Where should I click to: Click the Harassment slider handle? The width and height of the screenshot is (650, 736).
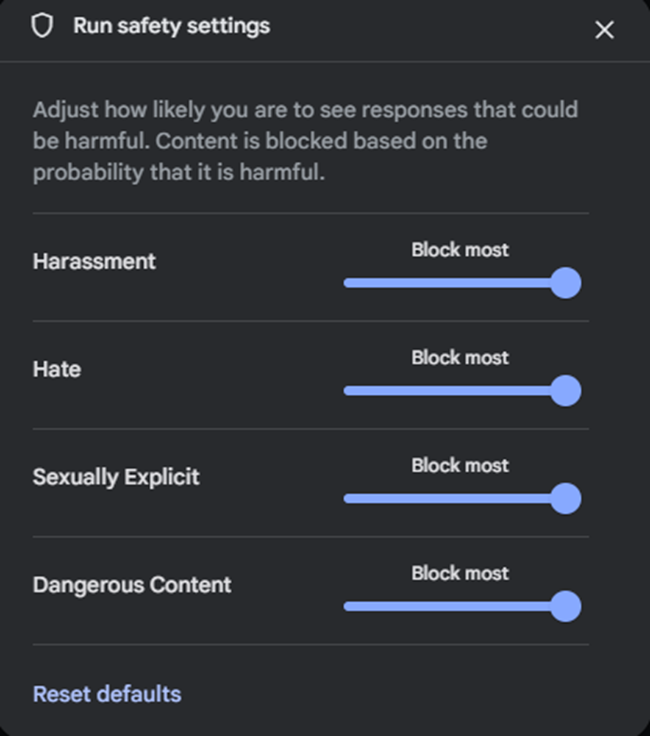click(566, 283)
